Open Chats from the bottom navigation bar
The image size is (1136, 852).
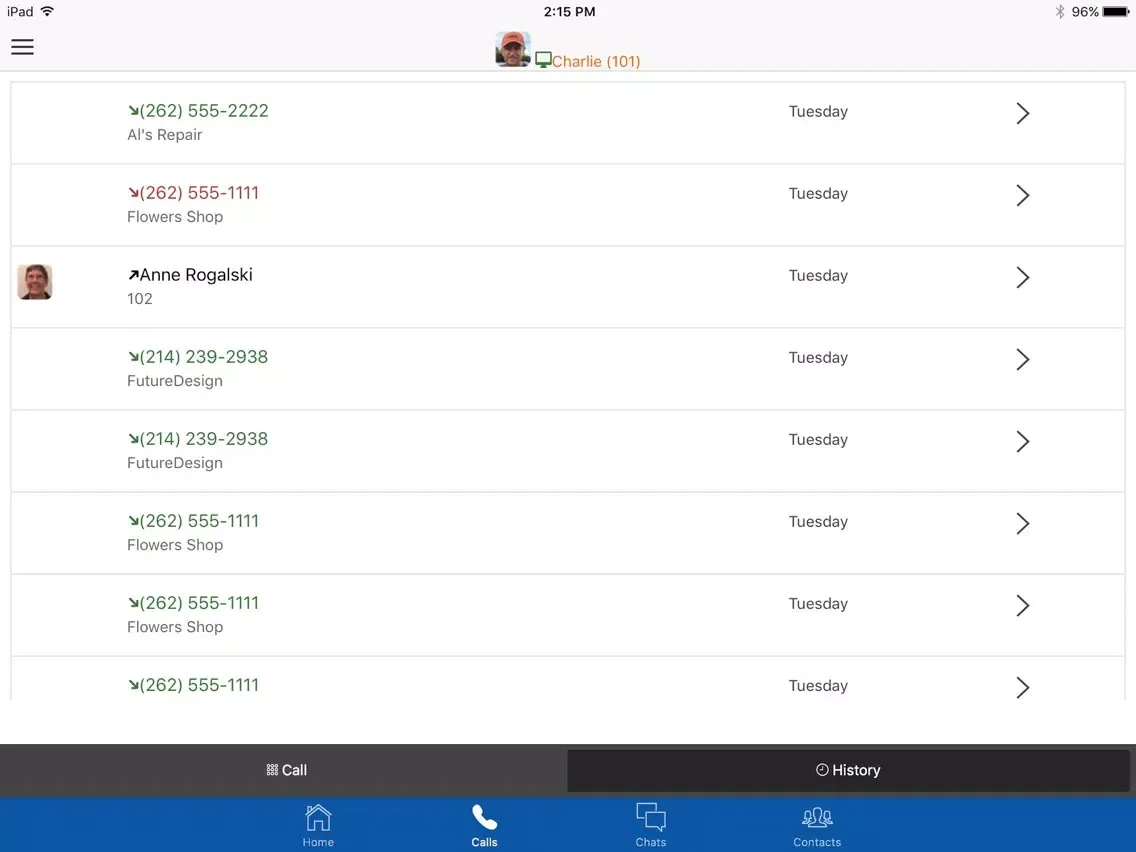coord(651,825)
